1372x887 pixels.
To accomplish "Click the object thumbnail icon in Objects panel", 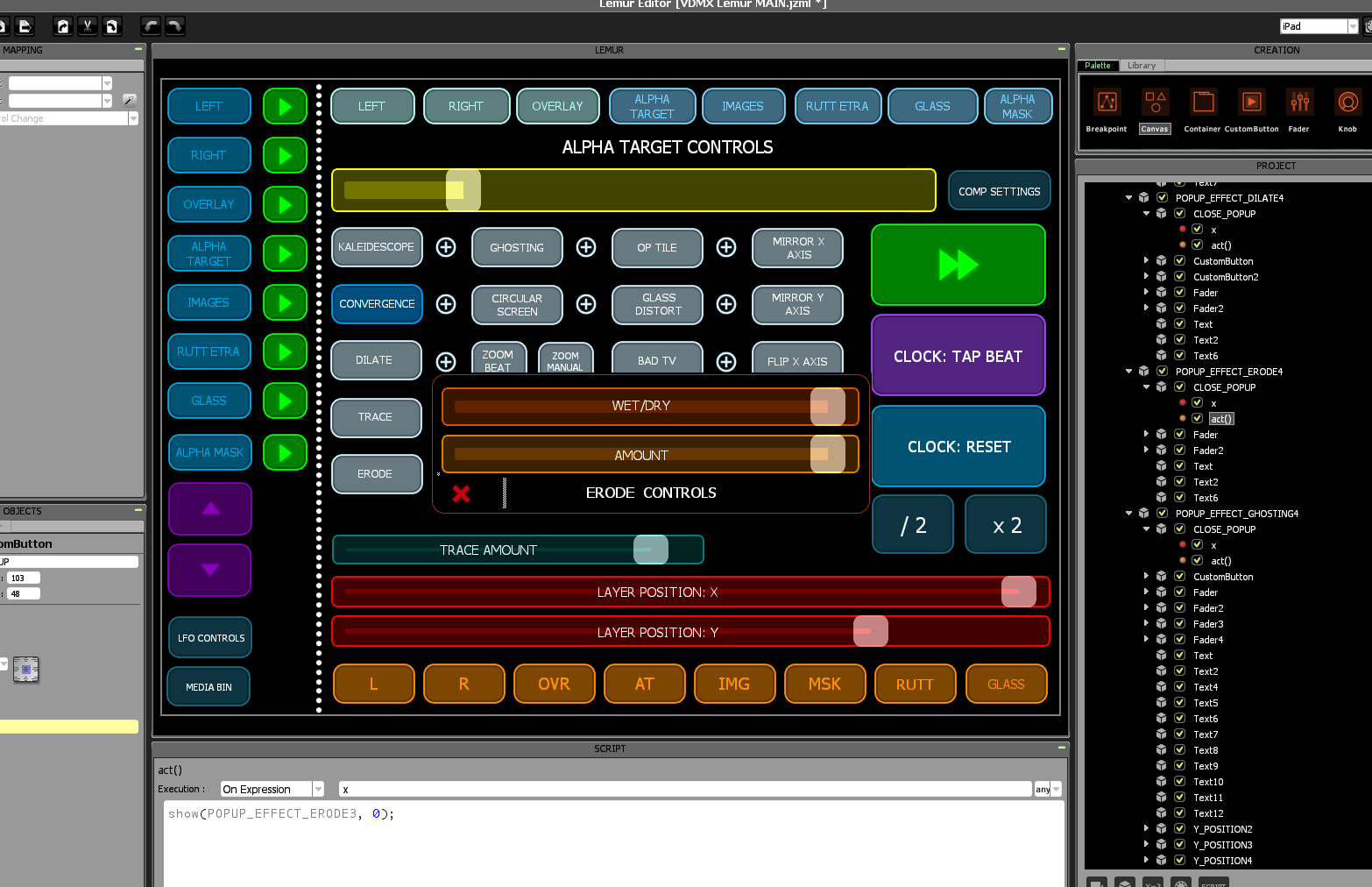I will click(x=26, y=670).
